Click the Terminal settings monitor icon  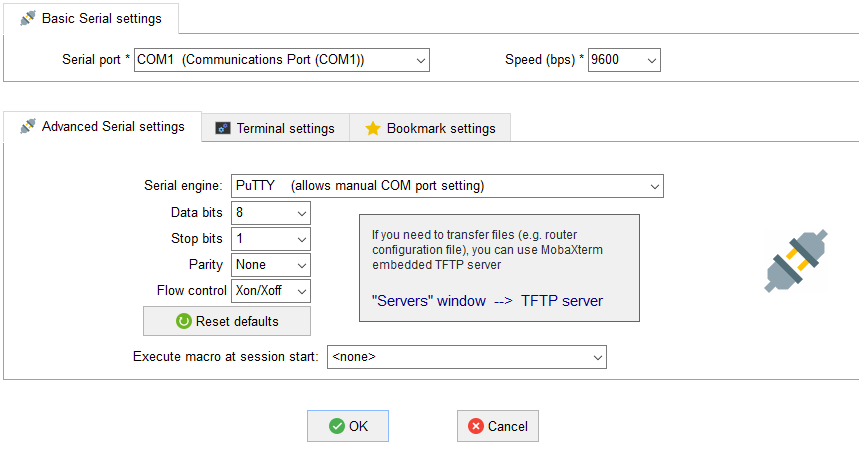coord(222,128)
